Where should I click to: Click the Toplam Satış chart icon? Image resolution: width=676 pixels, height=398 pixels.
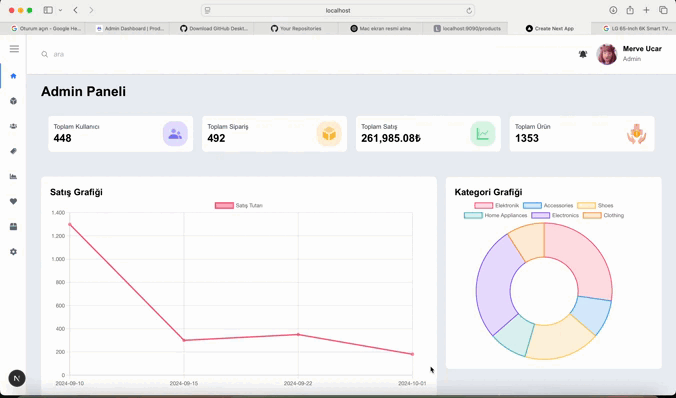(x=482, y=134)
